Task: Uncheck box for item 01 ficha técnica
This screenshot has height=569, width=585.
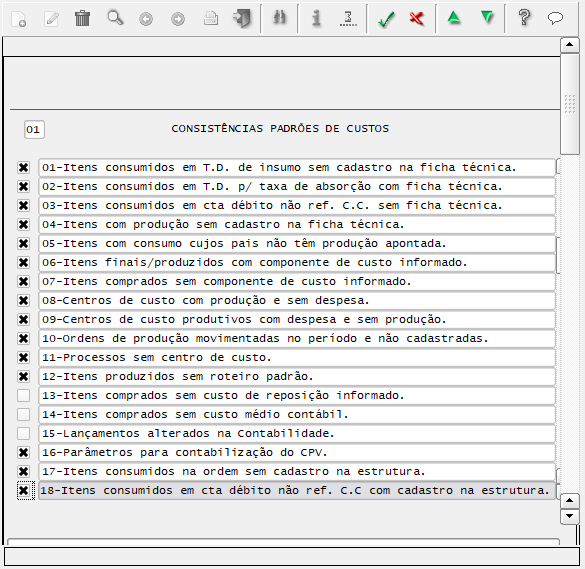Action: (24, 168)
